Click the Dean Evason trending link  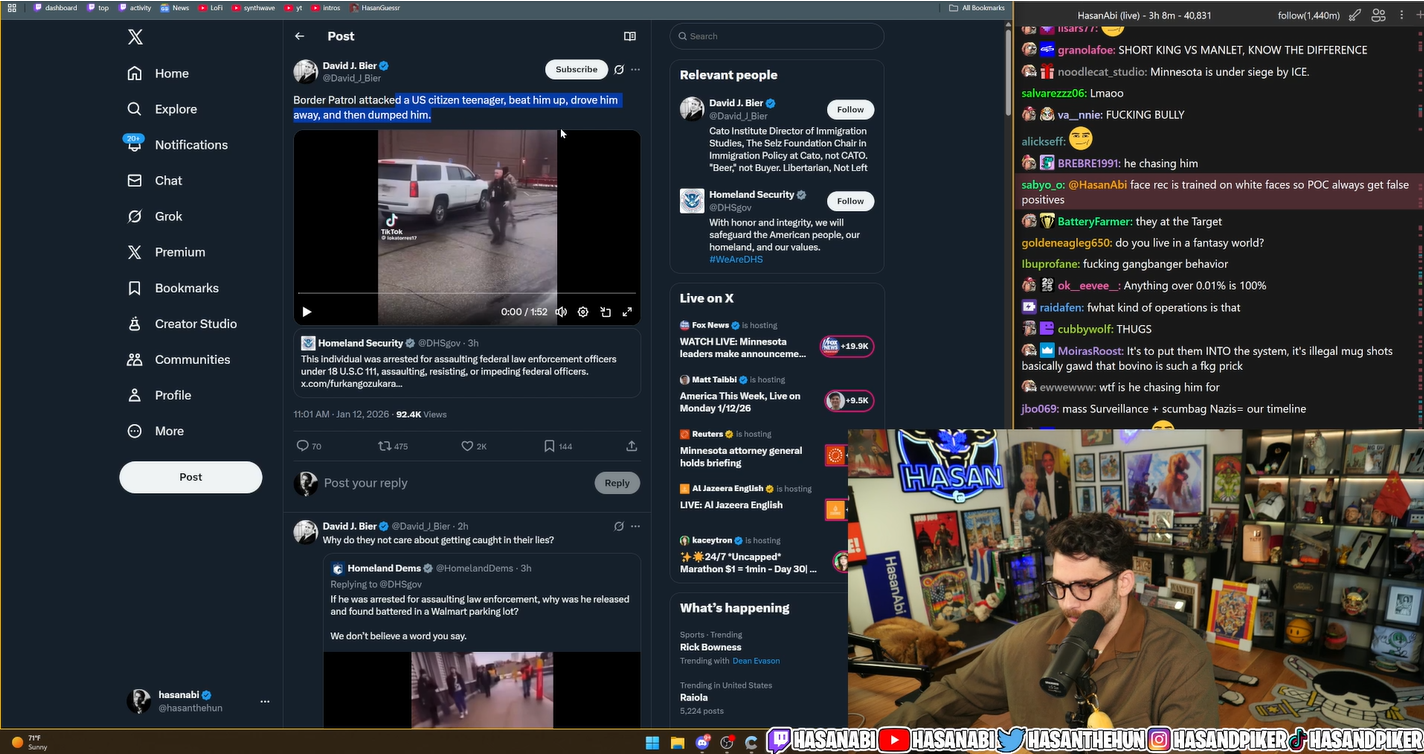[x=756, y=661]
